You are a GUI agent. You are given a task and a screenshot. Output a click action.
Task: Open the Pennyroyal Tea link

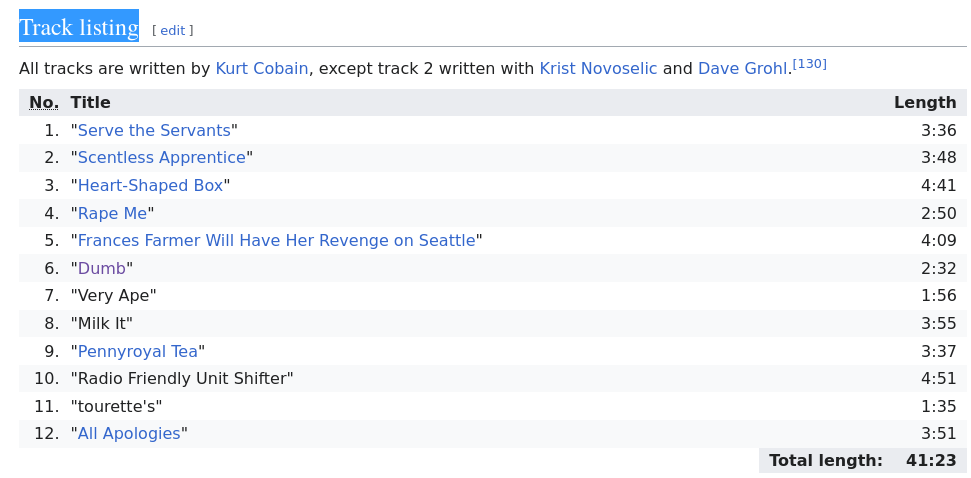(x=137, y=351)
